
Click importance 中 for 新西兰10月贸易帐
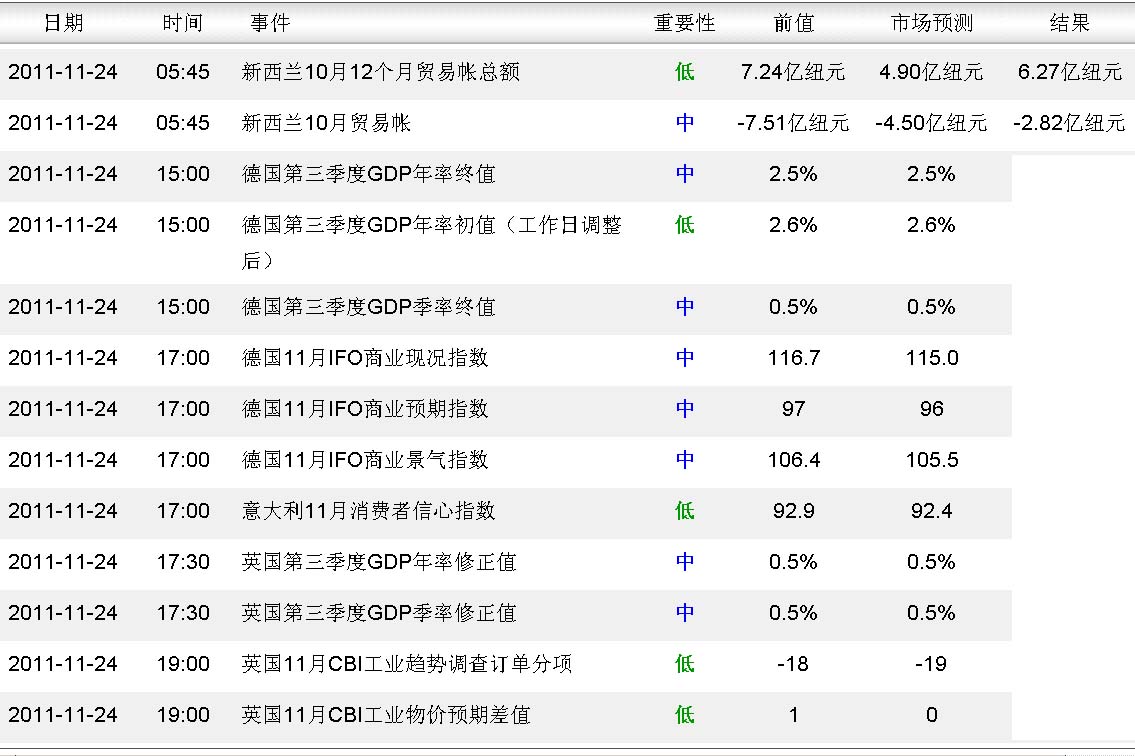[684, 122]
